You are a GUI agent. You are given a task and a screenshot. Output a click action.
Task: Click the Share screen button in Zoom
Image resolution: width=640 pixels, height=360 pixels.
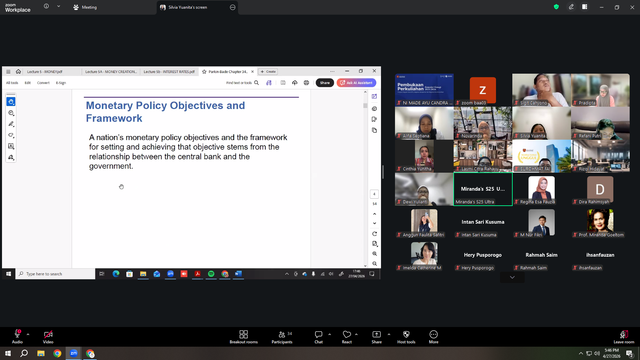(x=376, y=337)
